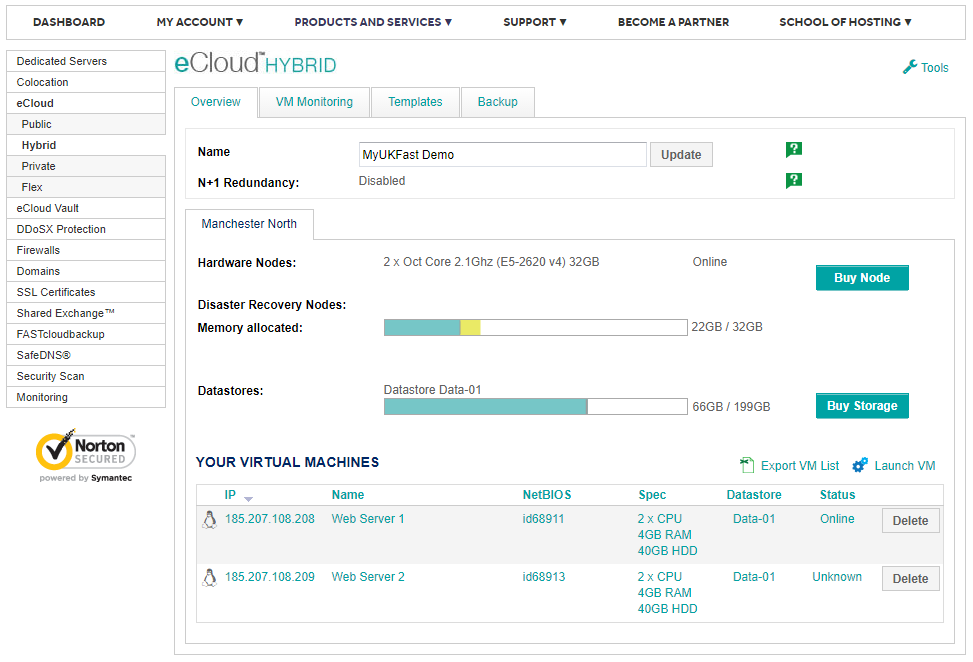Image resolution: width=973 pixels, height=662 pixels.
Task: Open the Web Server 2 name link
Action: 367,577
